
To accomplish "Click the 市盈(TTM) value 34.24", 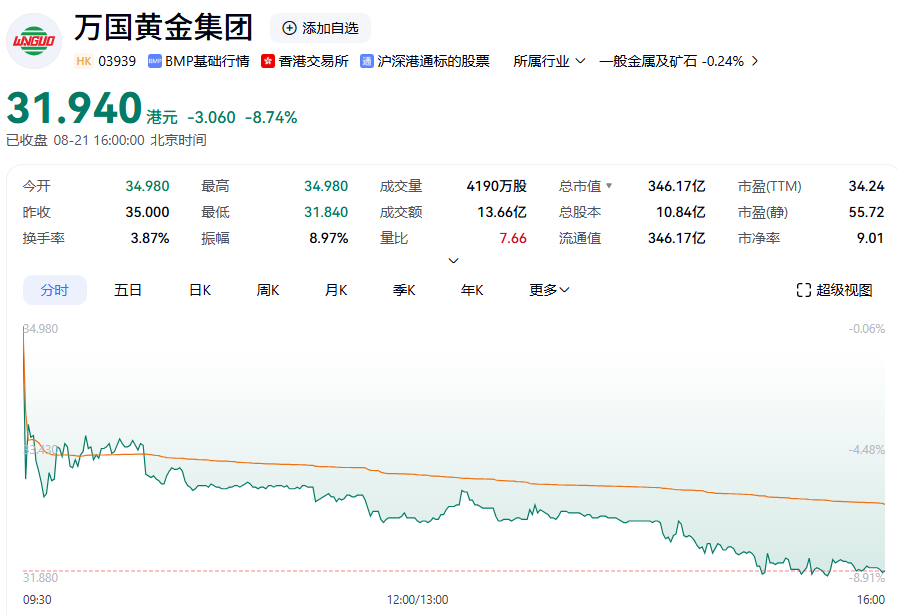I will 867,186.
